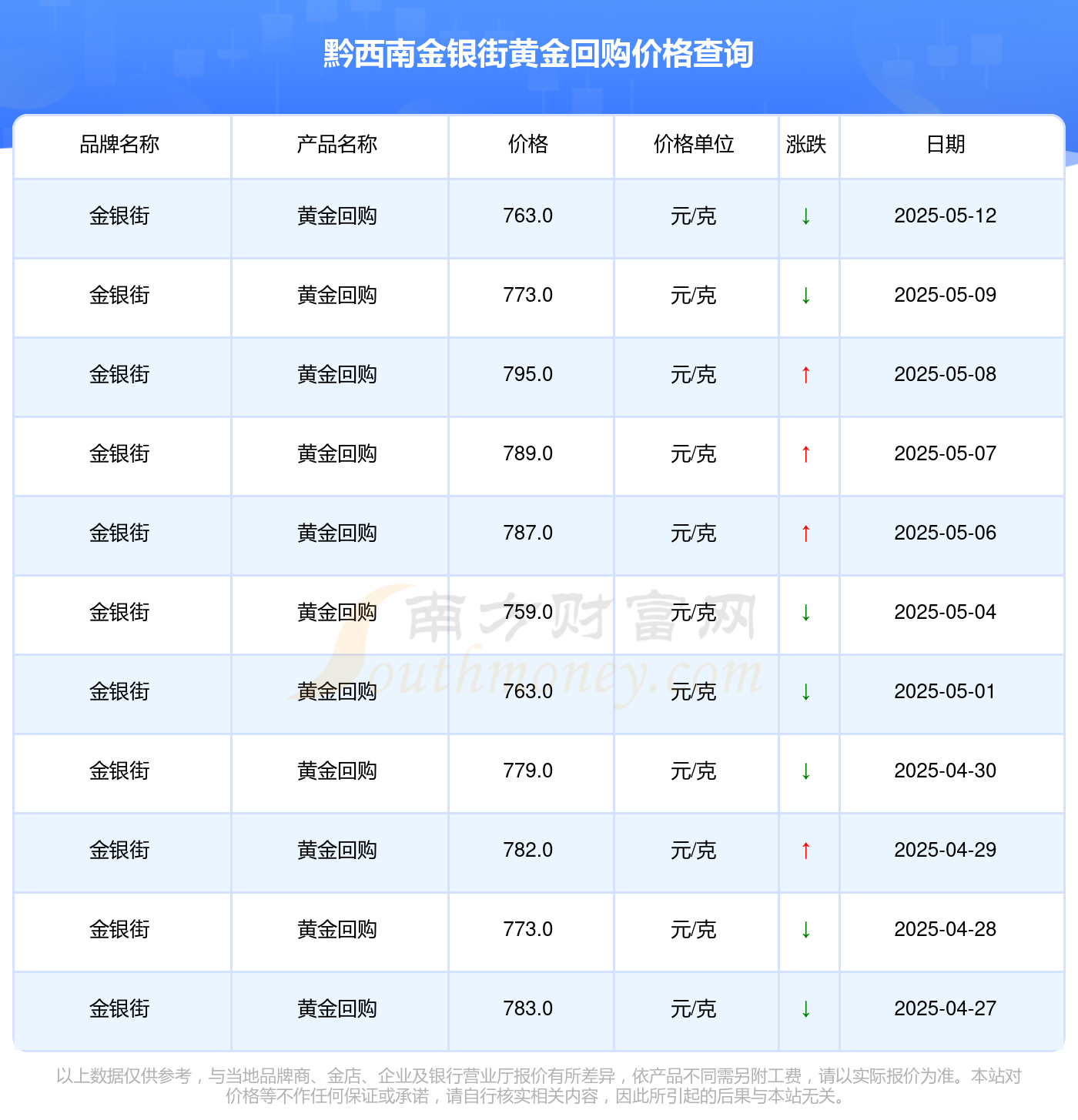Select price 773.0 for 2025-04-28

528,930
